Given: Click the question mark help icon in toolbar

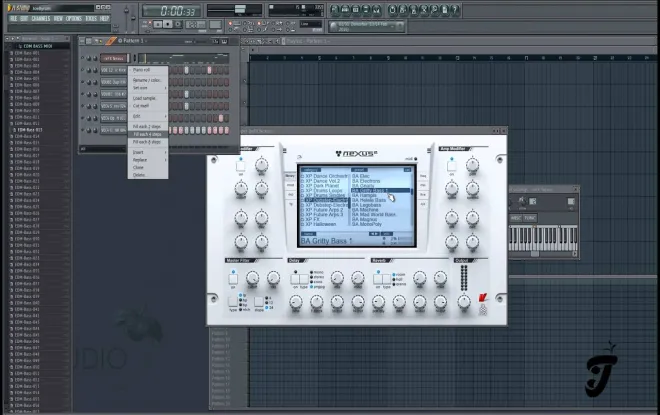Looking at the screenshot, I should click(x=455, y=9).
